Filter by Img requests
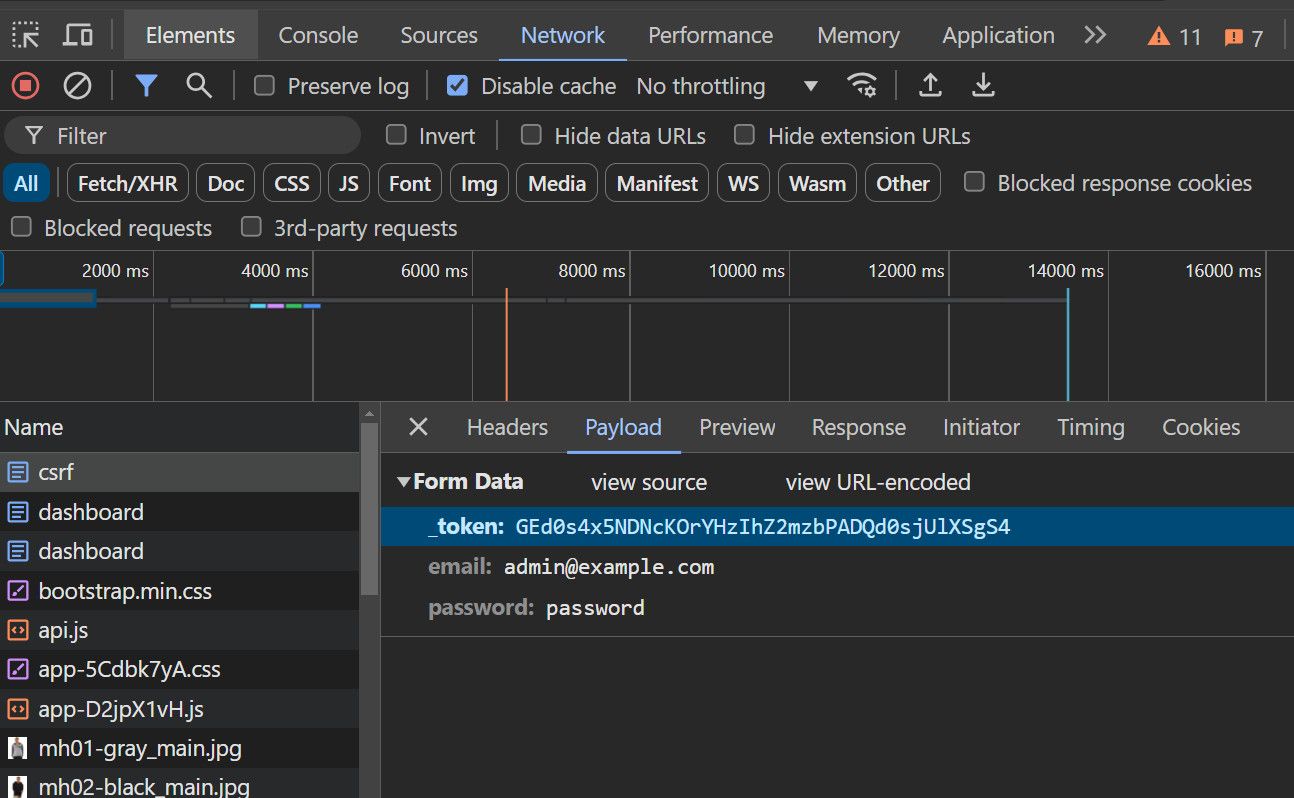Viewport: 1294px width, 798px height. 479,183
